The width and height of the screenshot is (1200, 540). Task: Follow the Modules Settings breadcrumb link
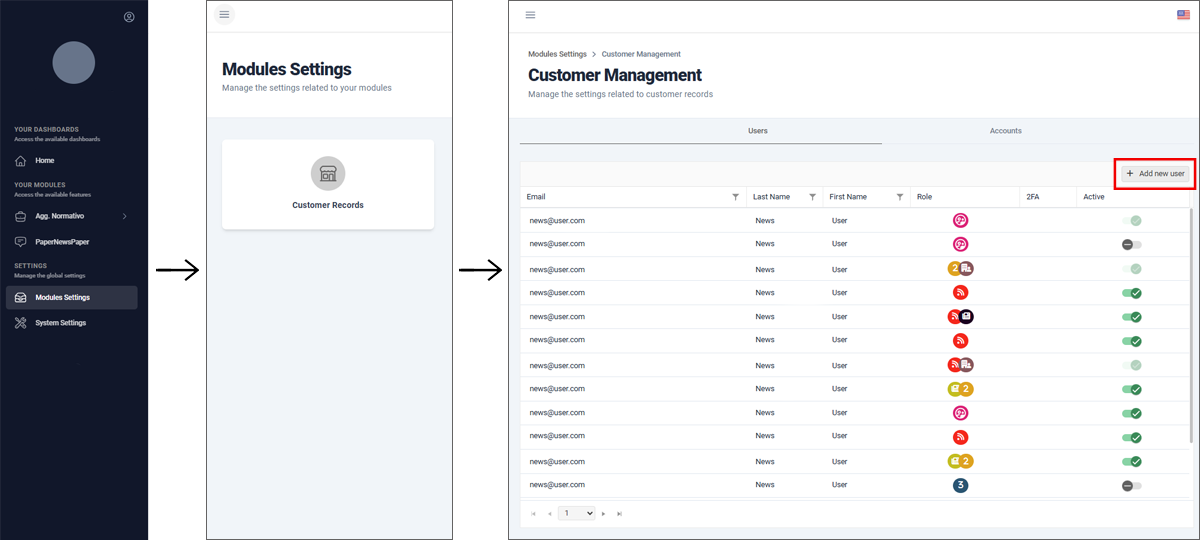557,54
